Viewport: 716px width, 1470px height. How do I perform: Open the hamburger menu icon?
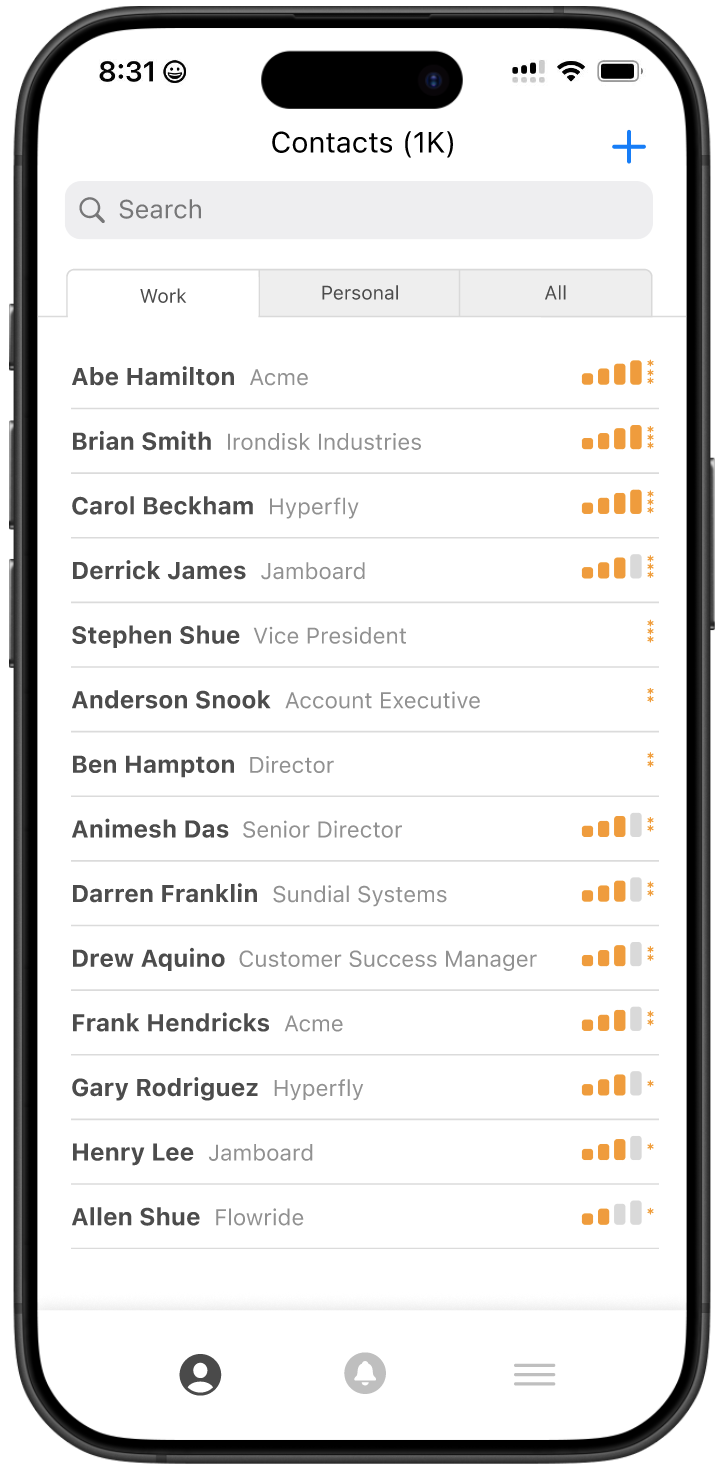pos(534,1374)
